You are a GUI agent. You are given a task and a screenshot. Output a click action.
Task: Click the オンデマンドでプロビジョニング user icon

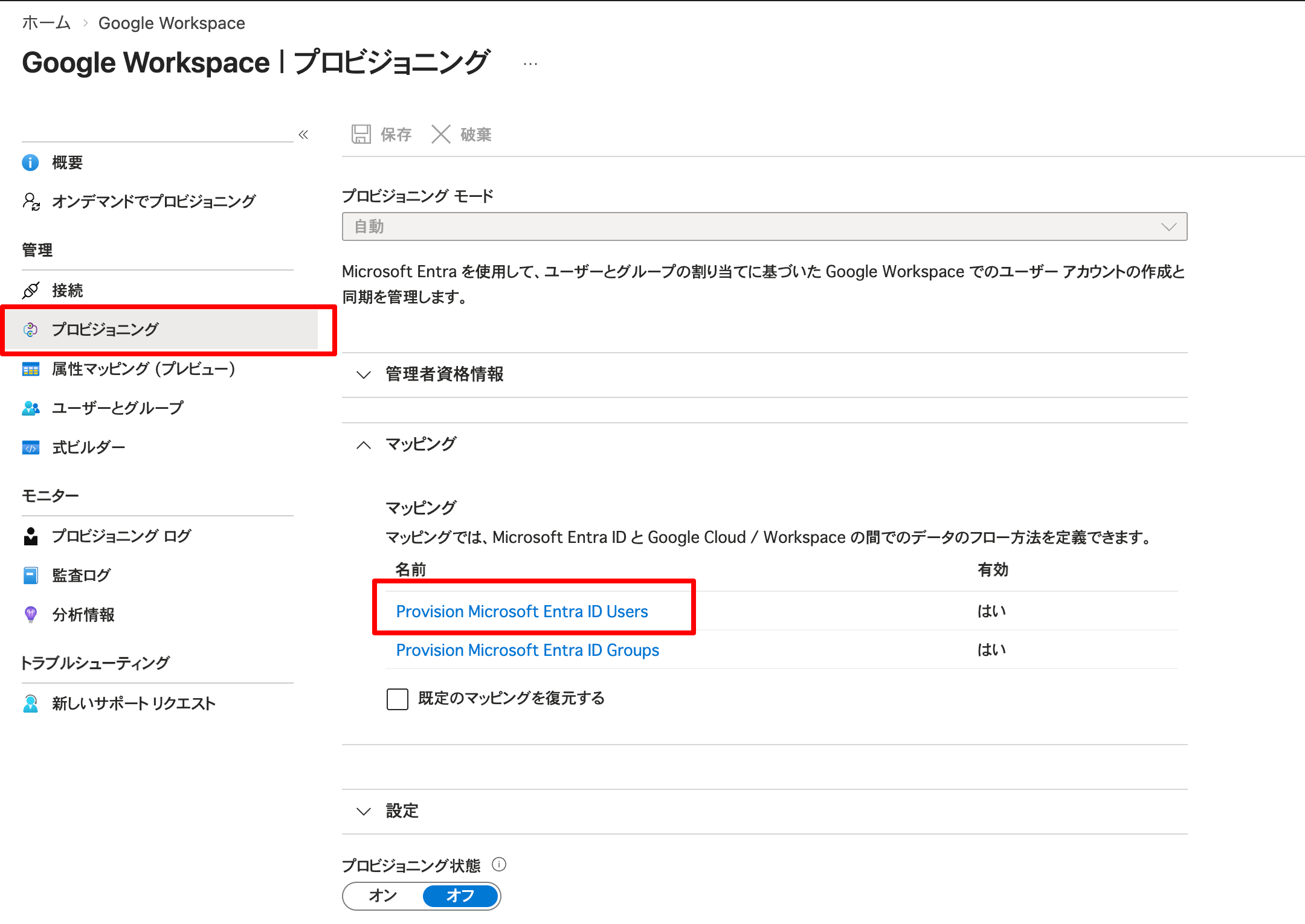[31, 201]
